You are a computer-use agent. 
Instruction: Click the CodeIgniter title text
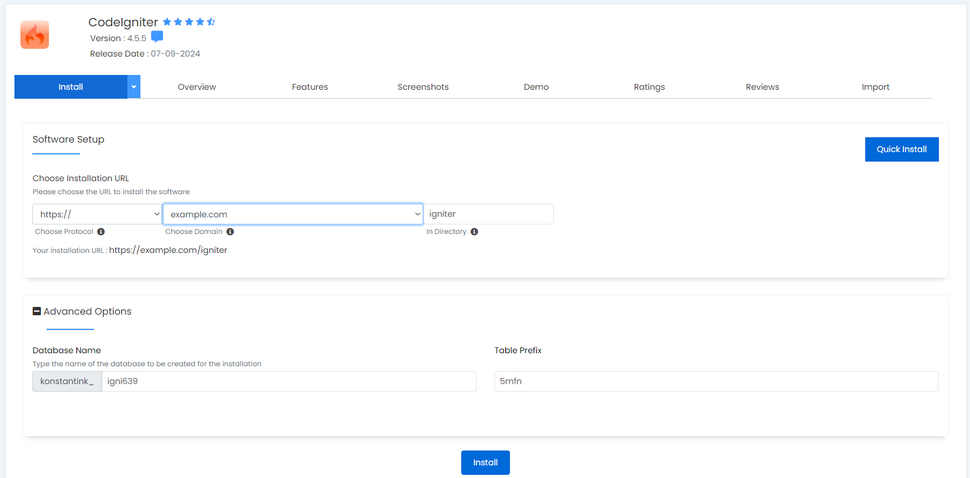[123, 22]
